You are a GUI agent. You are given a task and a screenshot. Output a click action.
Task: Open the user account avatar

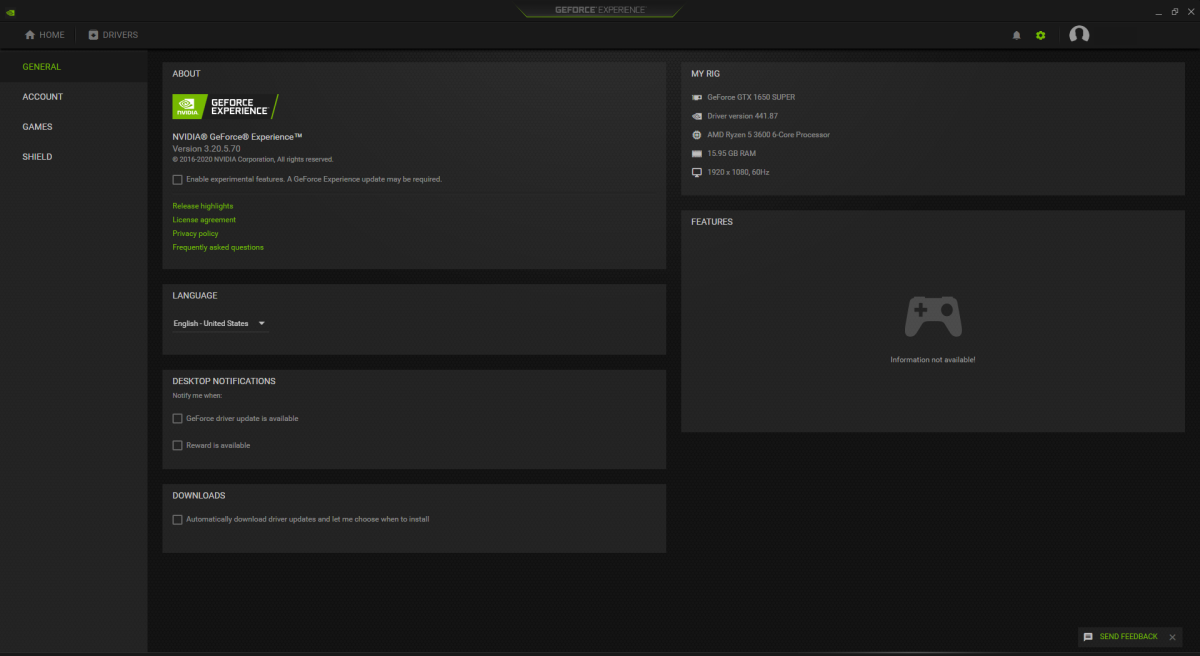click(x=1079, y=35)
